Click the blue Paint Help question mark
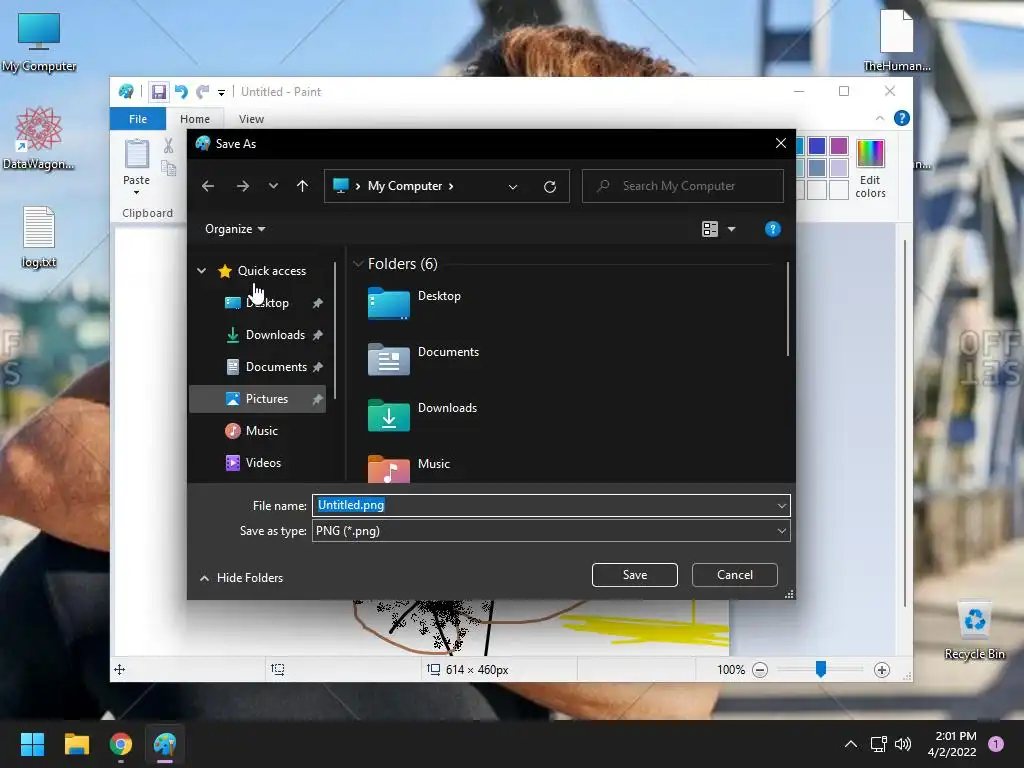This screenshot has width=1024, height=768. [901, 118]
